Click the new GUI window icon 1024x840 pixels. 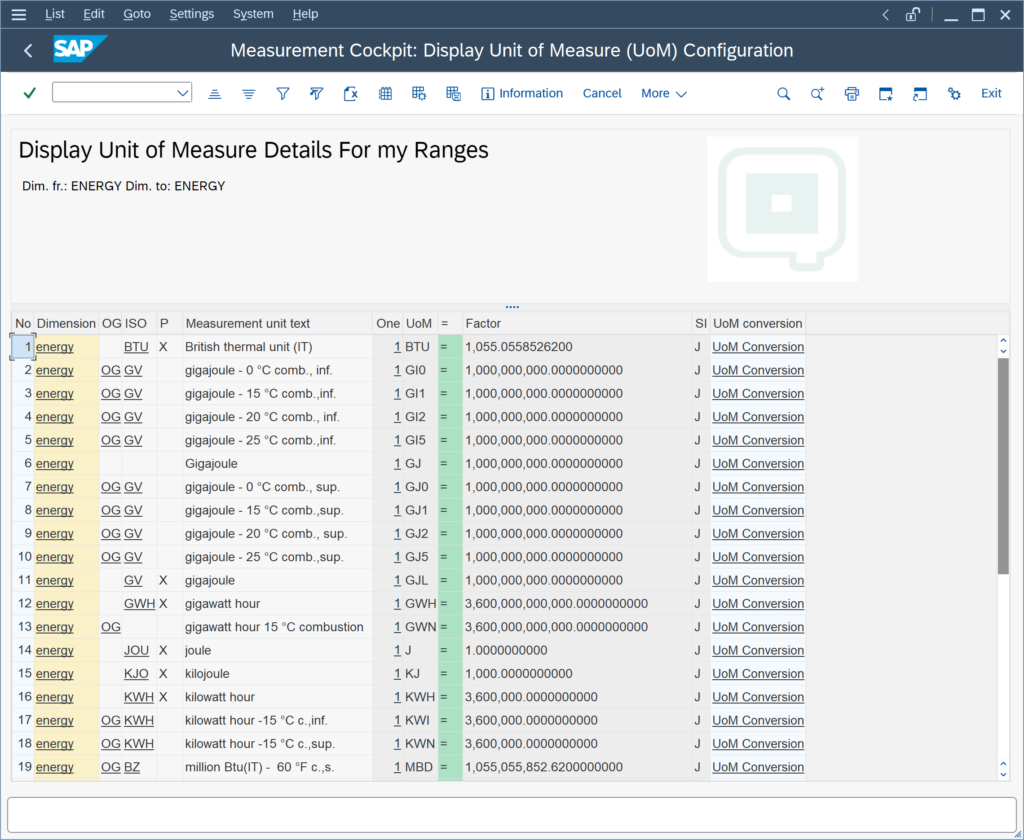[886, 94]
